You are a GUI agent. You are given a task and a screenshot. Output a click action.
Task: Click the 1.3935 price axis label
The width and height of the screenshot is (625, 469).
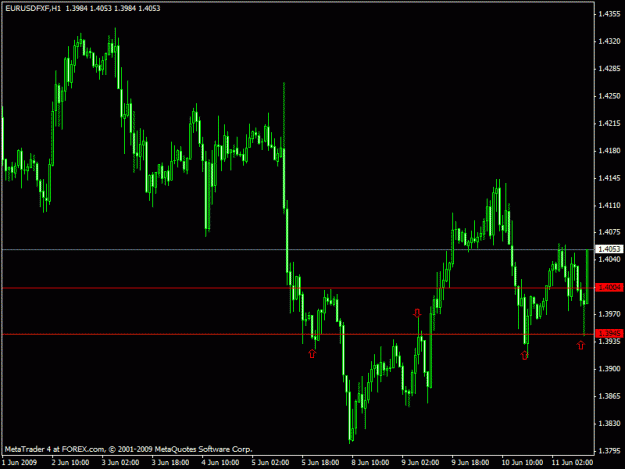(x=609, y=341)
